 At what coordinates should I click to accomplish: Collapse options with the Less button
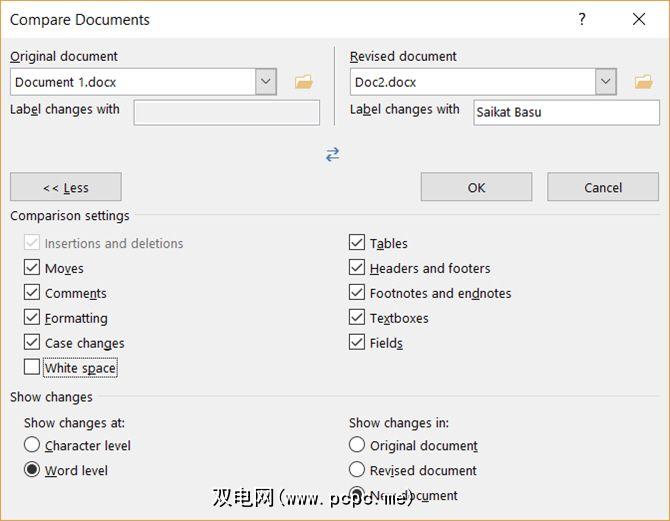[x=65, y=187]
